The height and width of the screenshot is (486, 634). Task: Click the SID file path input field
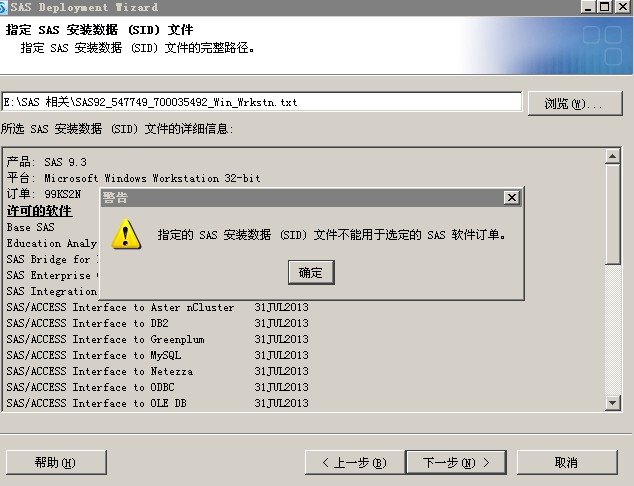tap(261, 102)
